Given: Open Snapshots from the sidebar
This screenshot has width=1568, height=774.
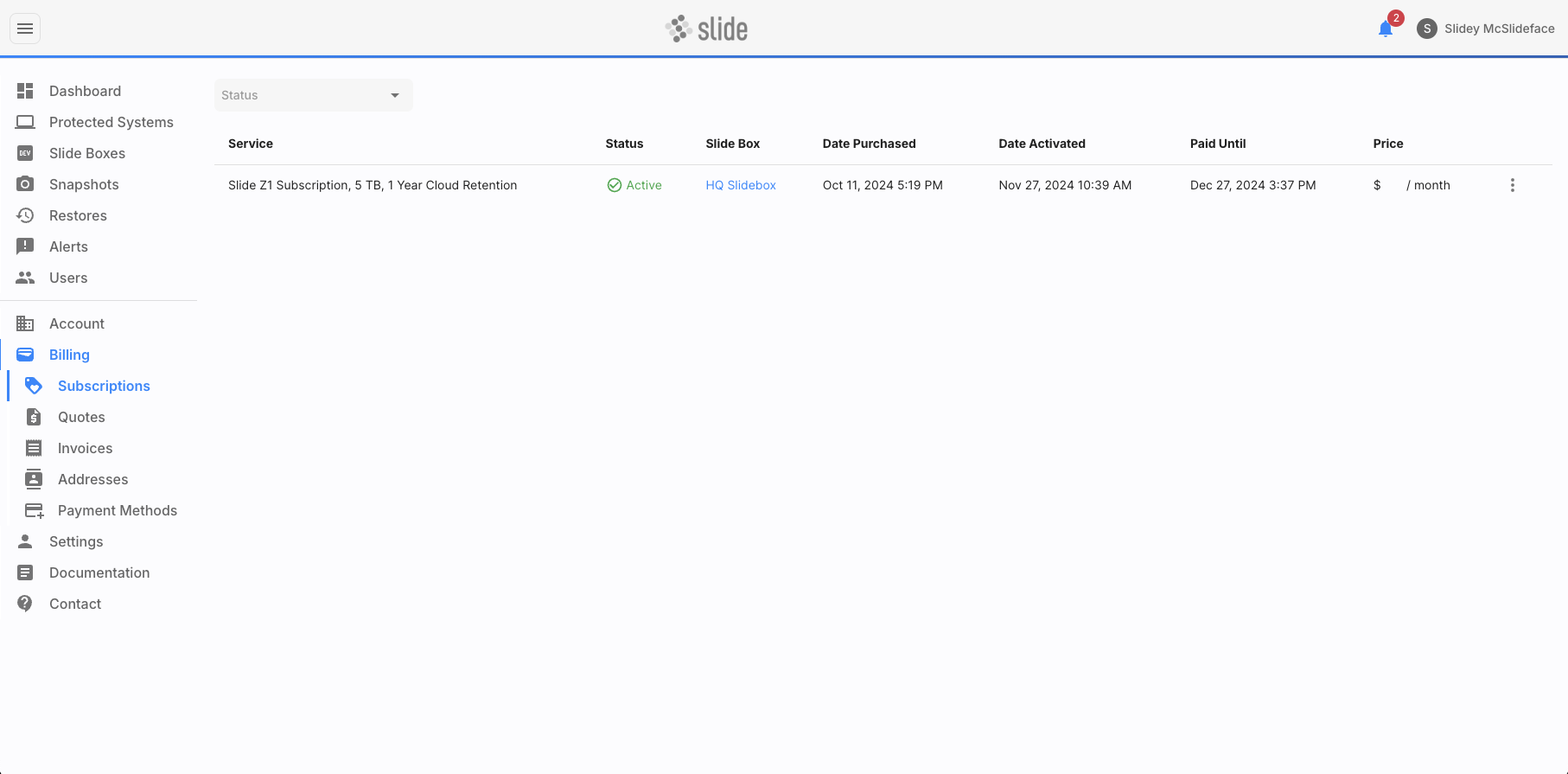Looking at the screenshot, I should pos(84,184).
